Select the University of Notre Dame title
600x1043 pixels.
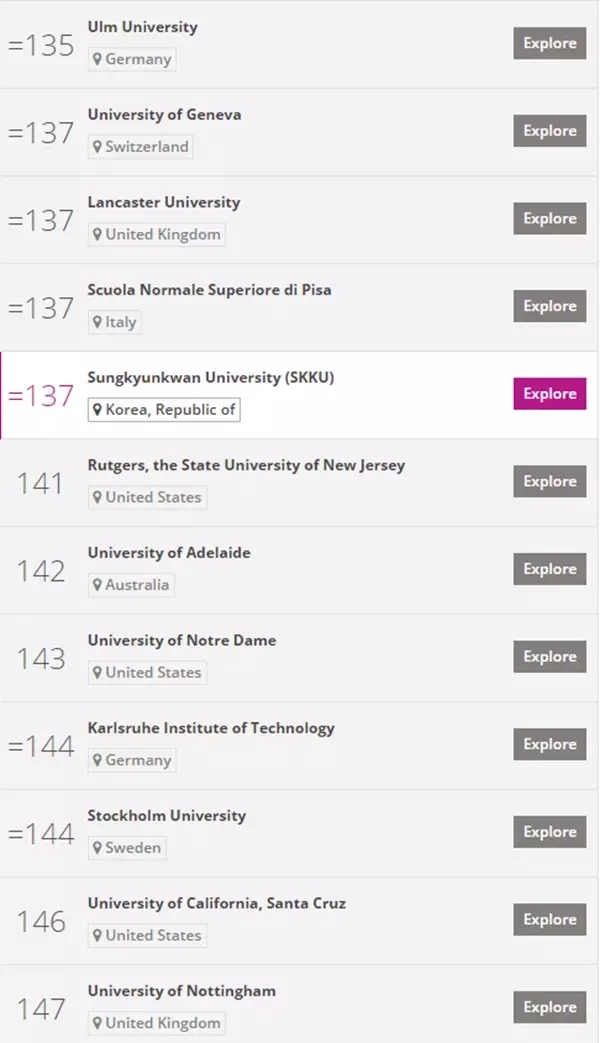(x=182, y=641)
